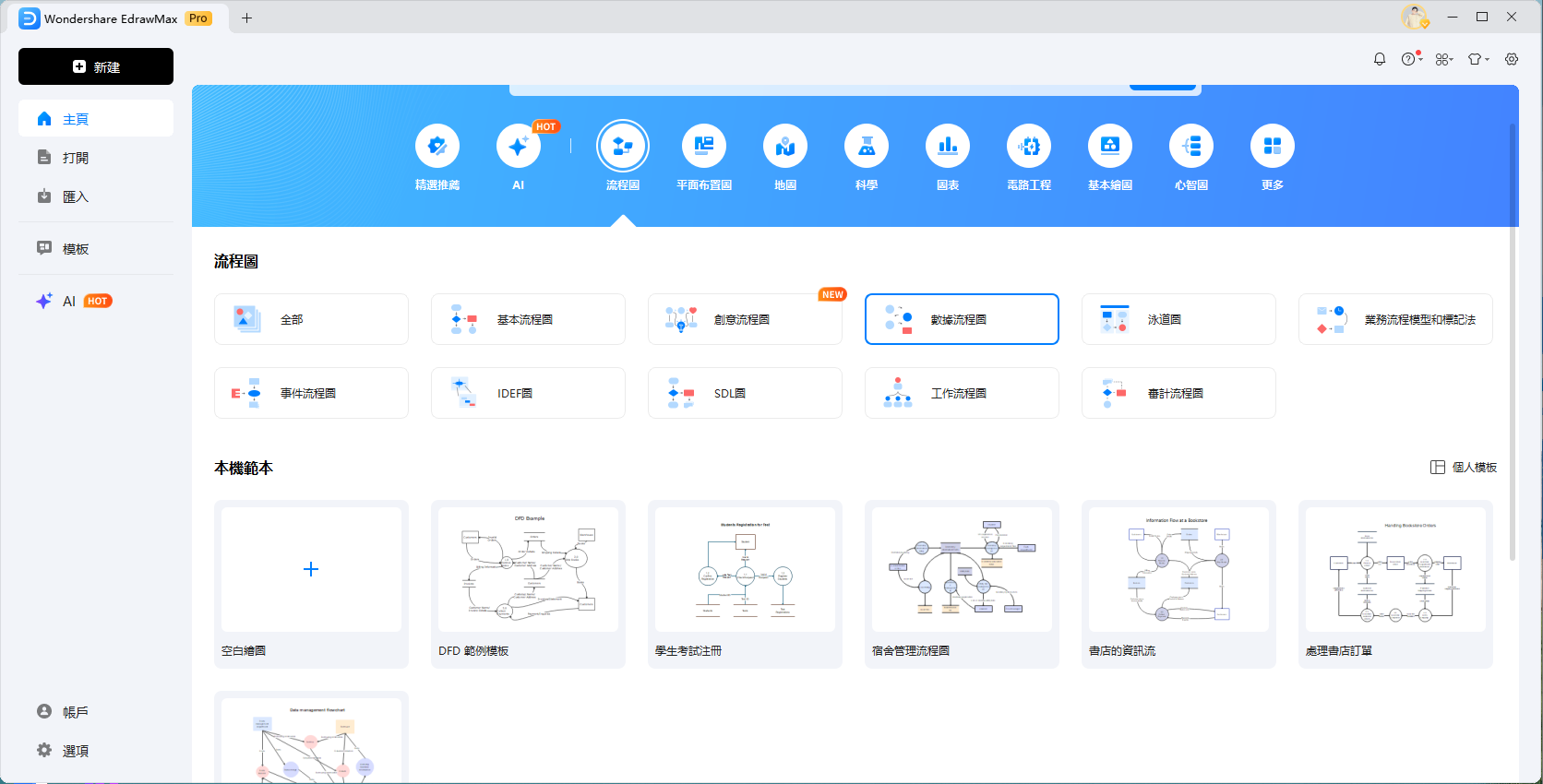The image size is (1543, 784).
Task: Select the 平面布置圖 category icon
Action: (x=703, y=147)
